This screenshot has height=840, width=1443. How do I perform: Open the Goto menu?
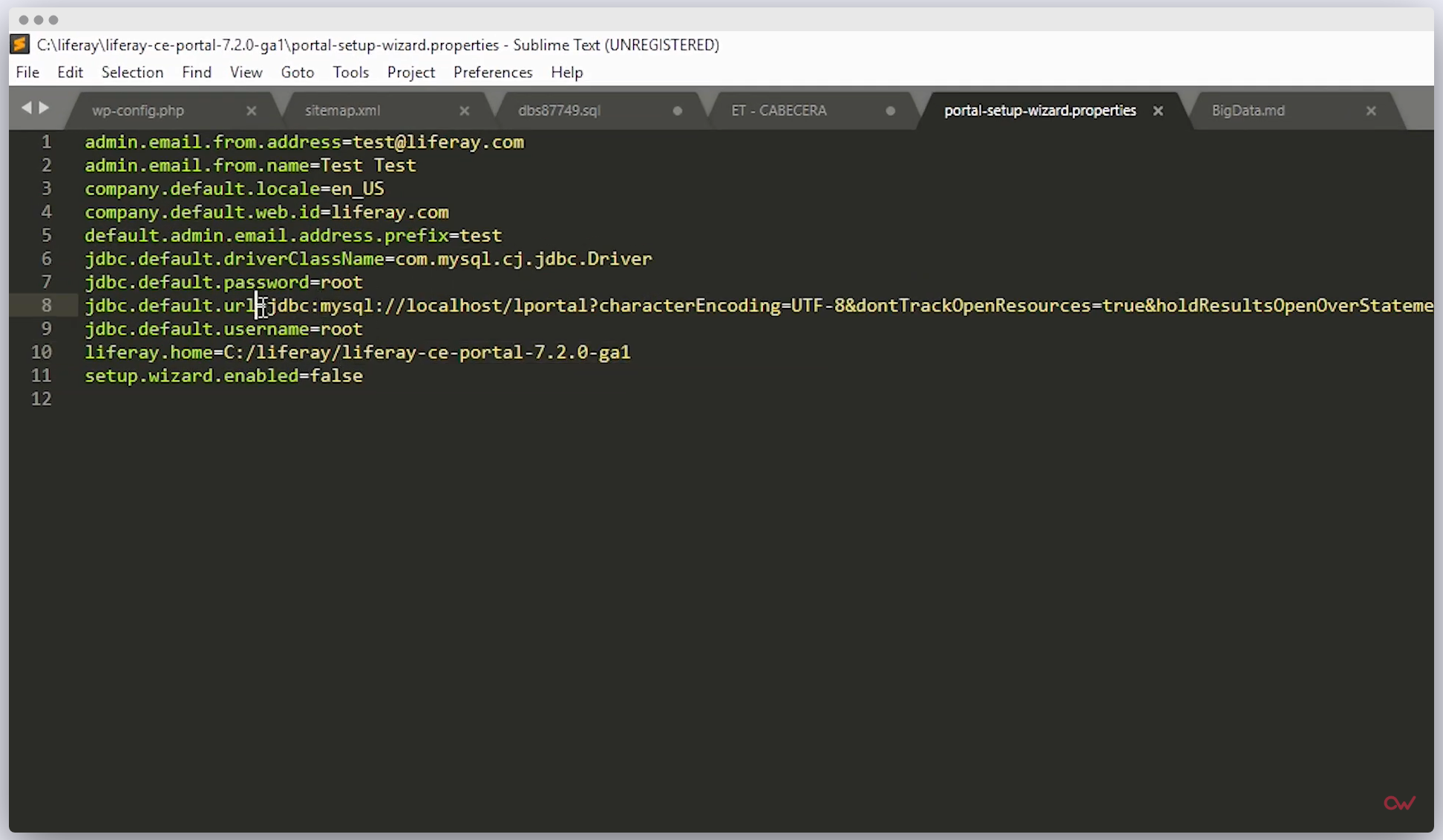(x=297, y=72)
